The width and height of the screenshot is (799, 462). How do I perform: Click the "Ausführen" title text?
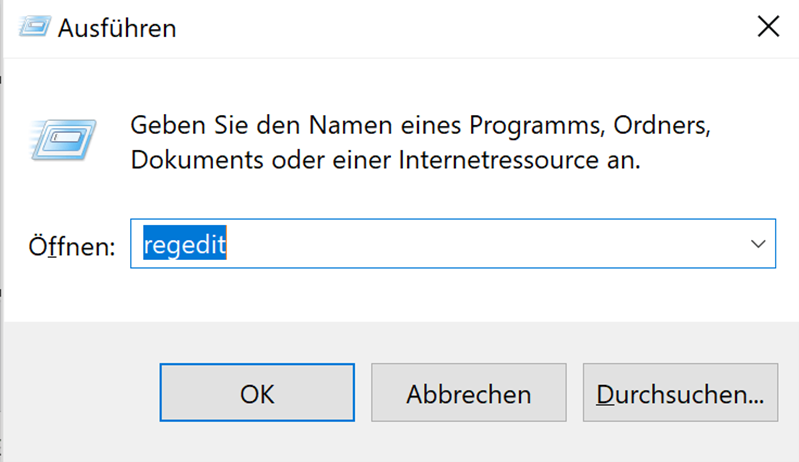(x=117, y=28)
